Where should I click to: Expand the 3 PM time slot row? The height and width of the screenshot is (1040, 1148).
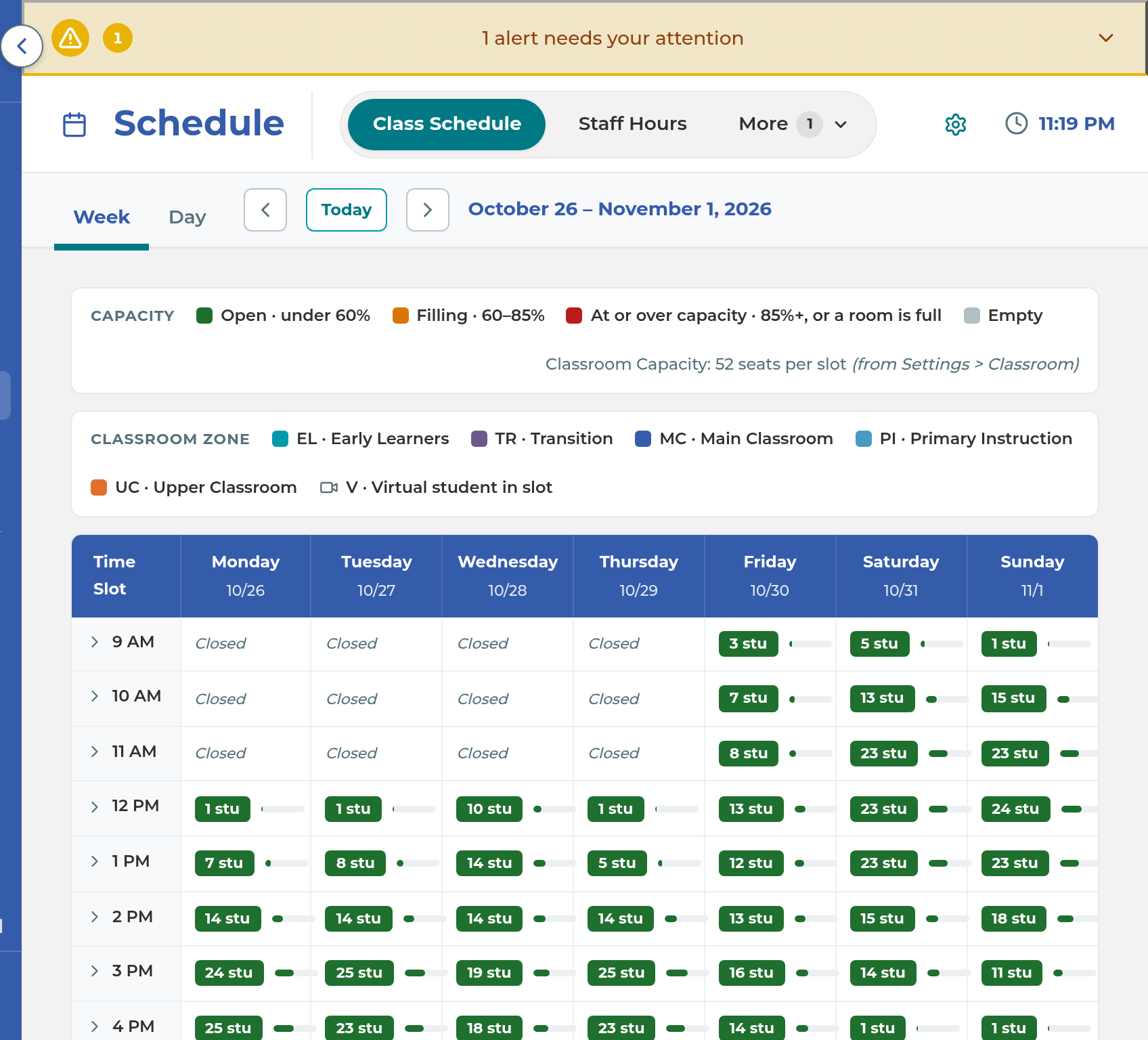[95, 971]
